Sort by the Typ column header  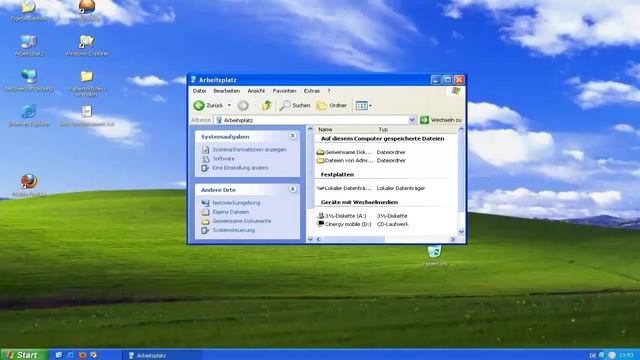383,129
